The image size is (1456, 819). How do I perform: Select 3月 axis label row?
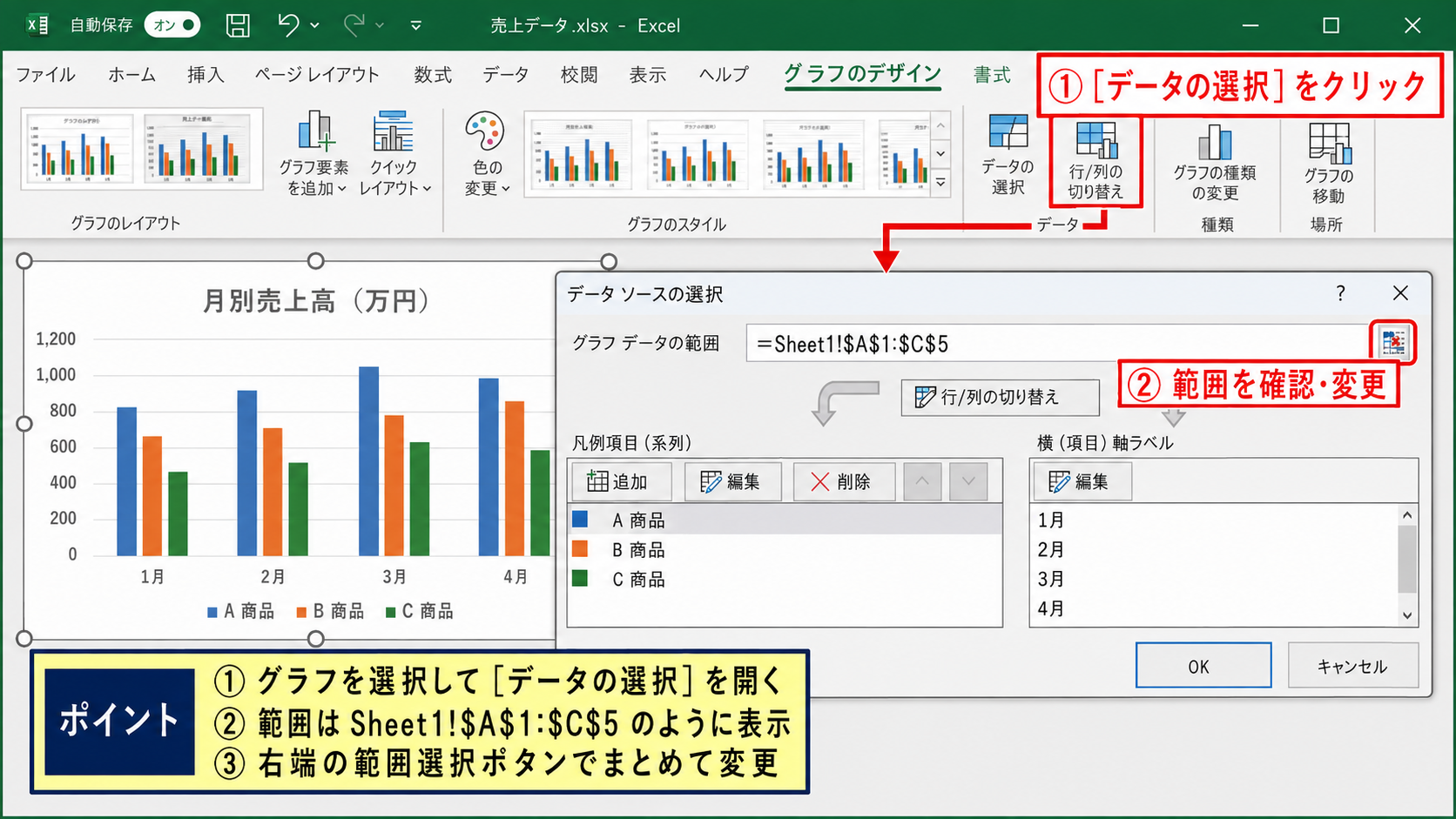1214,579
